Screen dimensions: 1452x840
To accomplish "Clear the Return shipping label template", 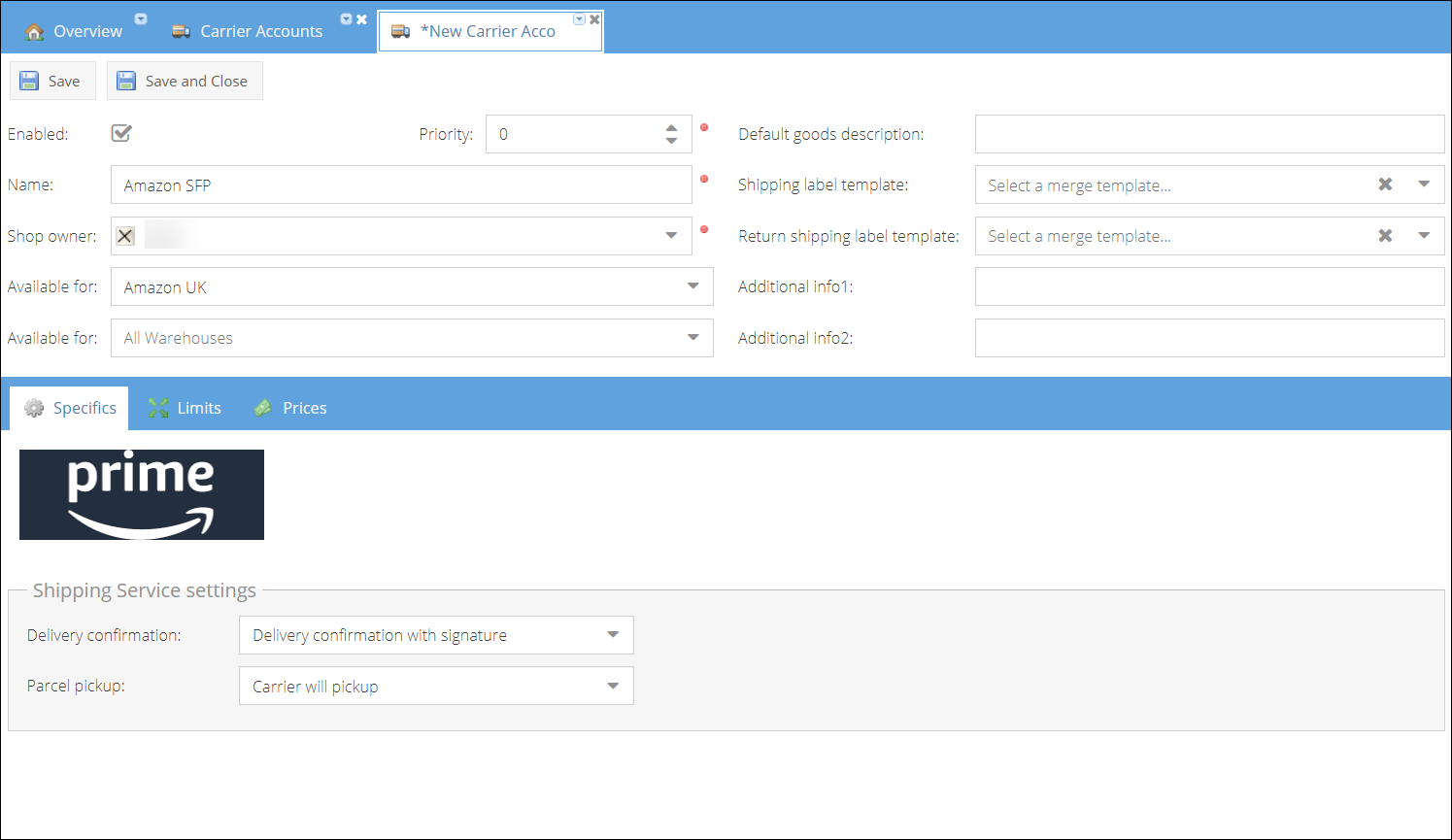I will tap(1386, 235).
